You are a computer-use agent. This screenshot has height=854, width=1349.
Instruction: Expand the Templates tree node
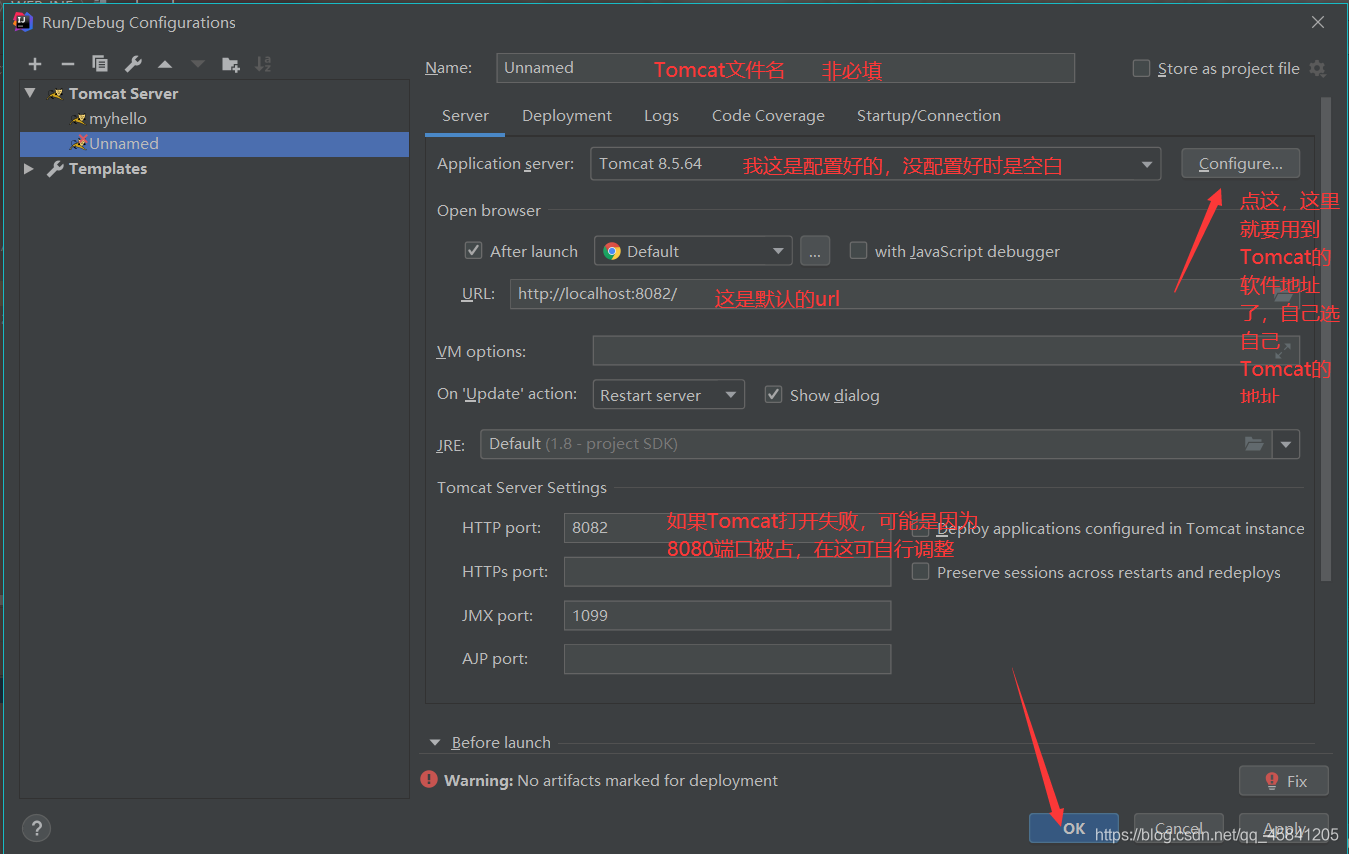tap(29, 169)
